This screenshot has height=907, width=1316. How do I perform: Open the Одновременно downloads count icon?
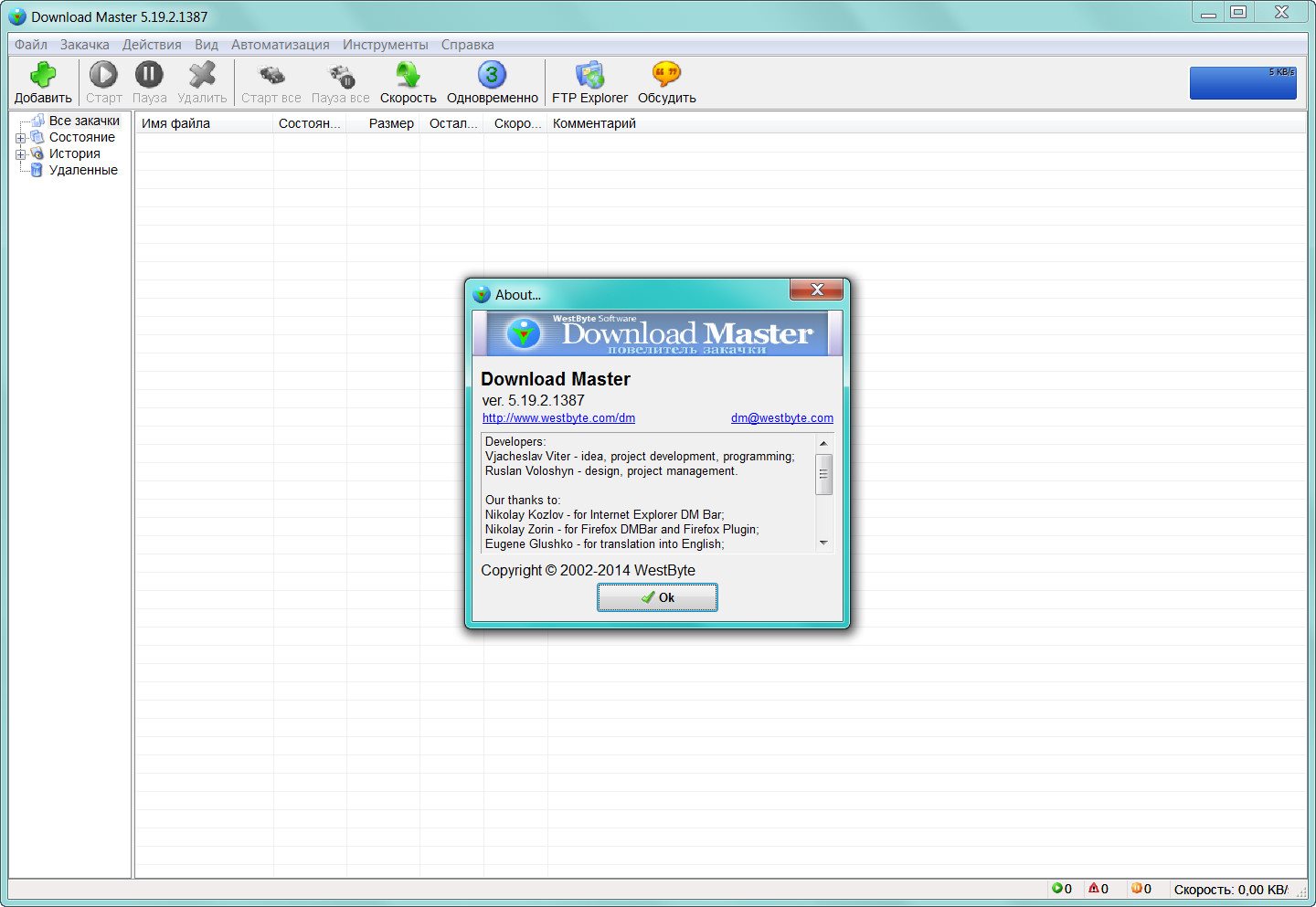coord(492,75)
